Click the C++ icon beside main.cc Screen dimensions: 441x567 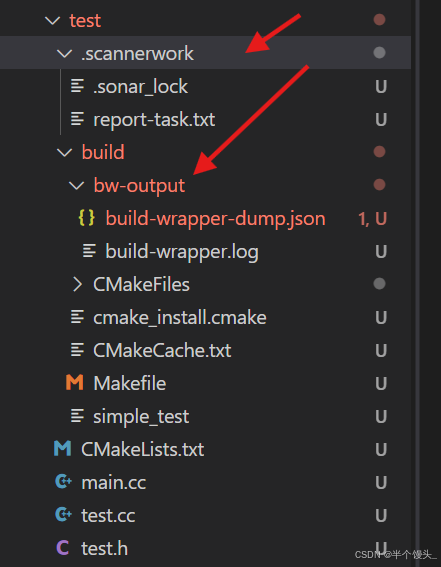63,482
